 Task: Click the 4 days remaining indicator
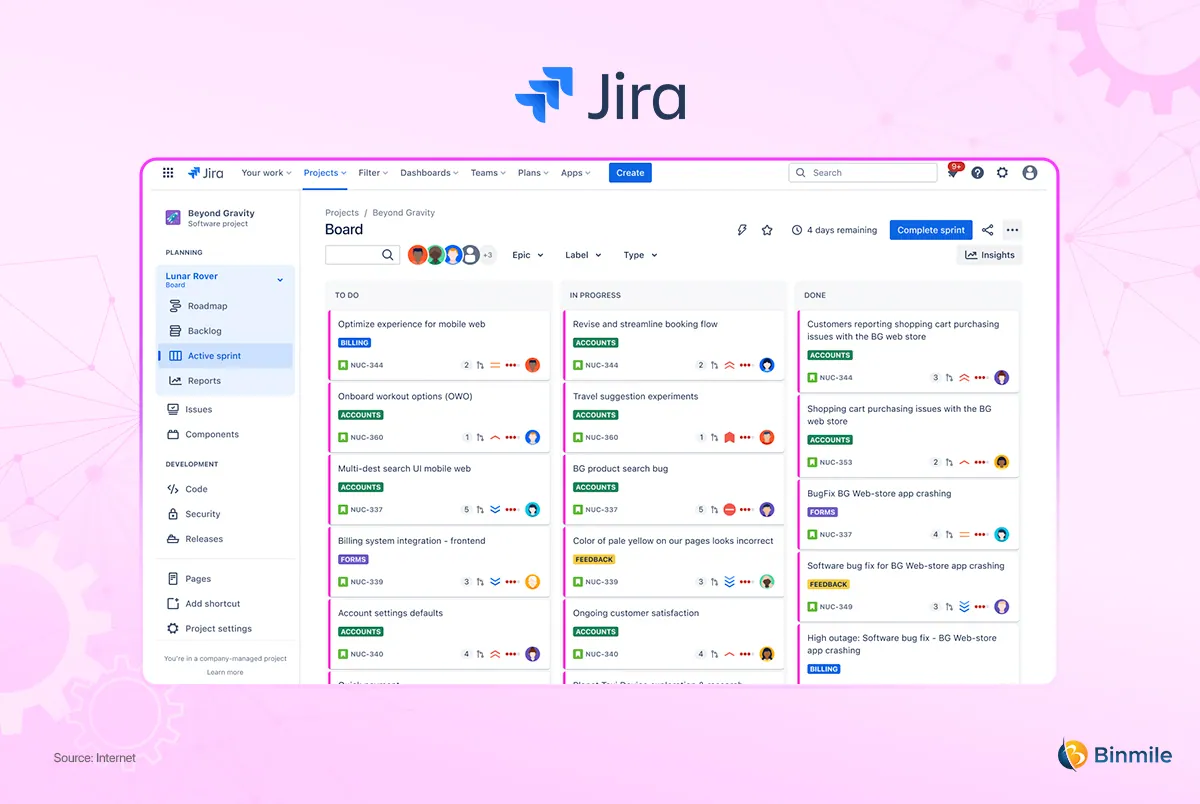[835, 230]
